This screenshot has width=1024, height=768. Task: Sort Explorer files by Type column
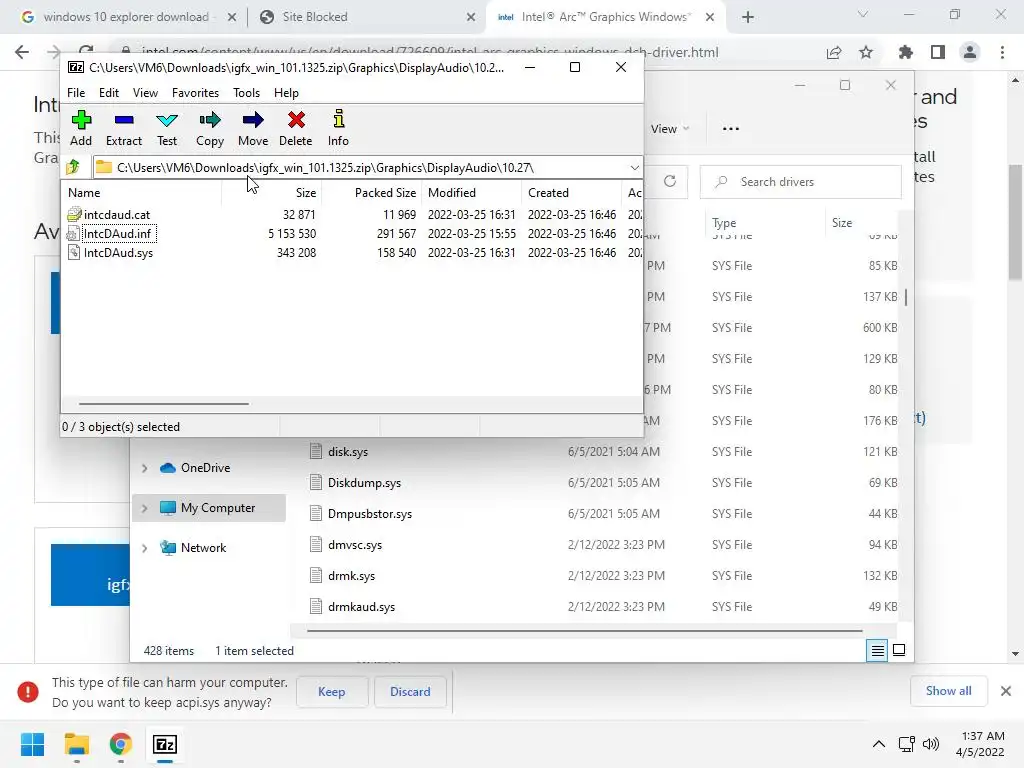724,223
